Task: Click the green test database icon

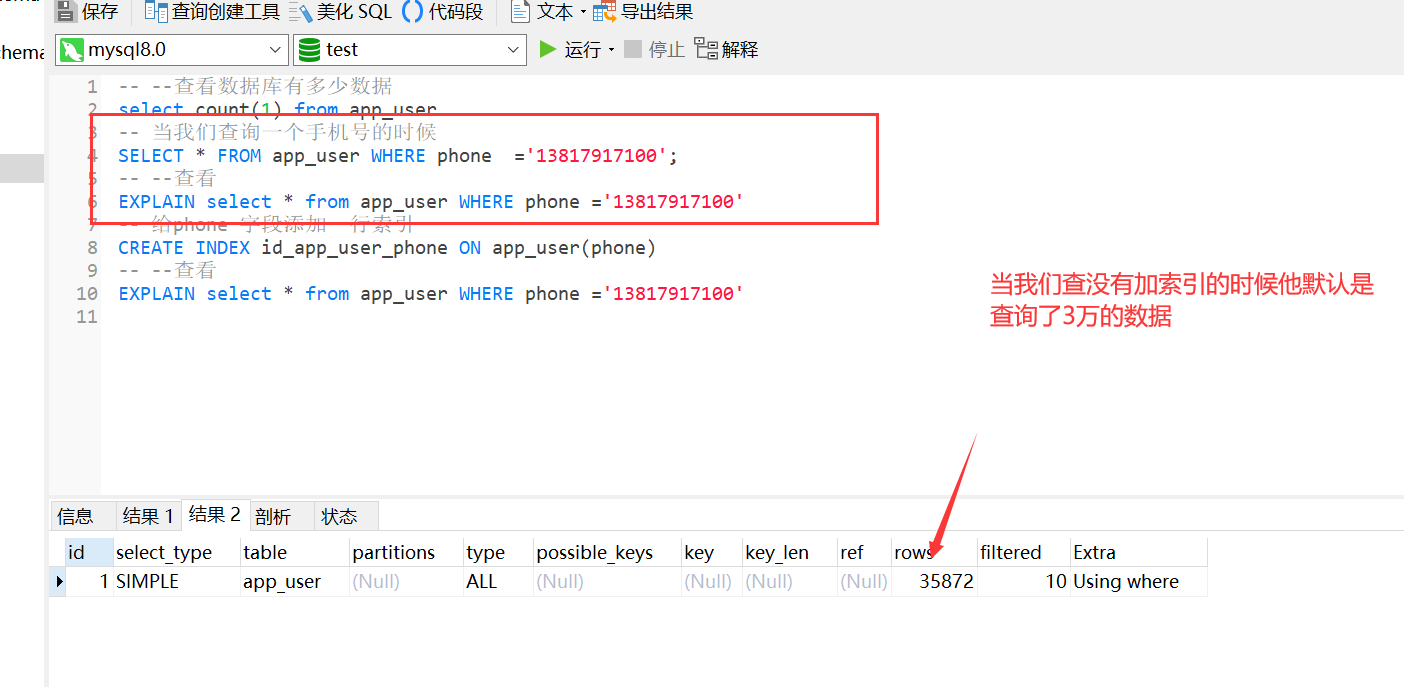Action: tap(309, 50)
